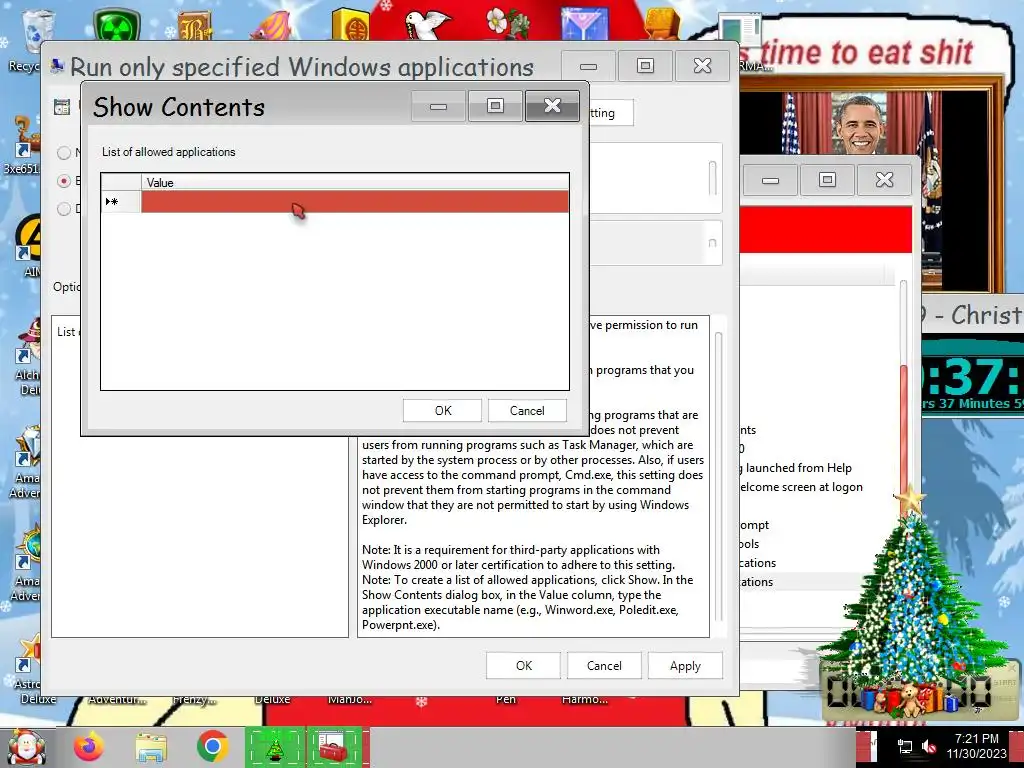Click Apply in the policy setting window
The width and height of the screenshot is (1024, 768).
pos(685,665)
